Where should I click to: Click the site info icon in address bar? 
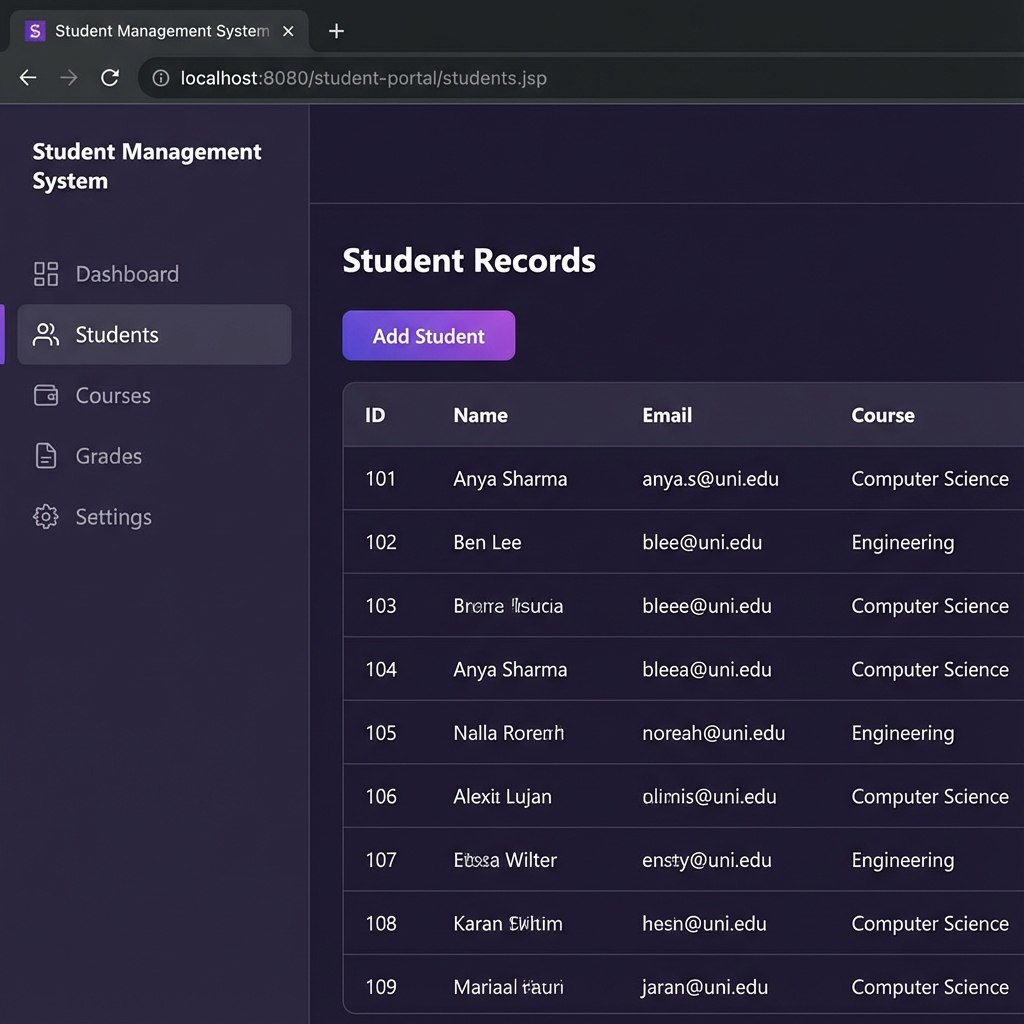click(x=160, y=77)
